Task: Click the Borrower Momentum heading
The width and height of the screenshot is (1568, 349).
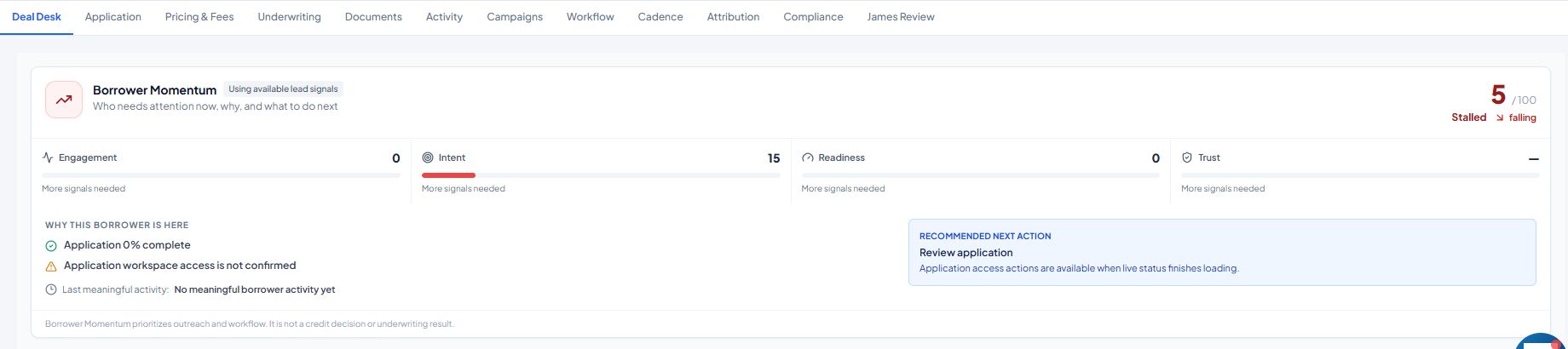Action: click(x=154, y=90)
